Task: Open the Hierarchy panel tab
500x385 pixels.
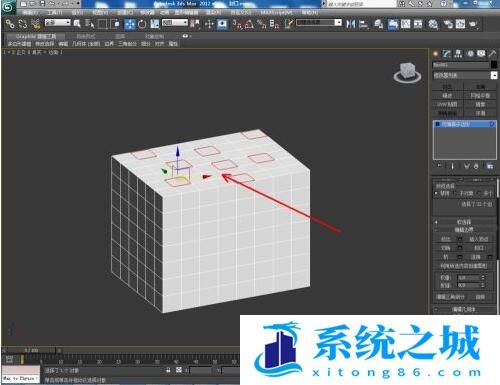Action: pyautogui.click(x=458, y=53)
